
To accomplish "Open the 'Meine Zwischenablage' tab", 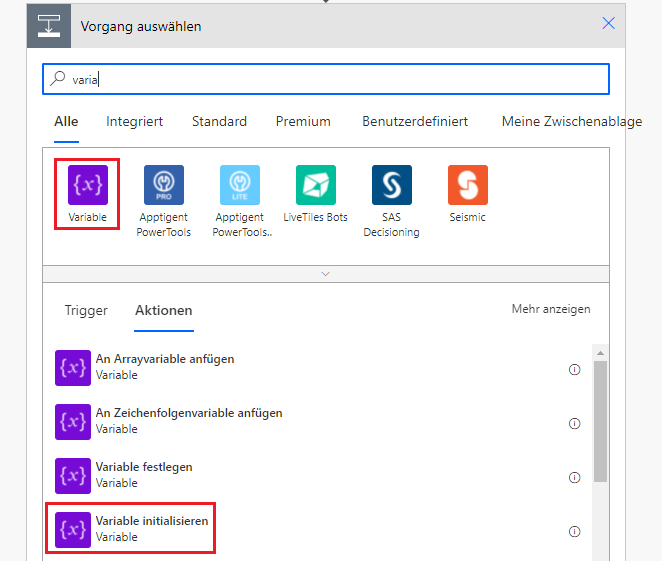I will pos(572,122).
